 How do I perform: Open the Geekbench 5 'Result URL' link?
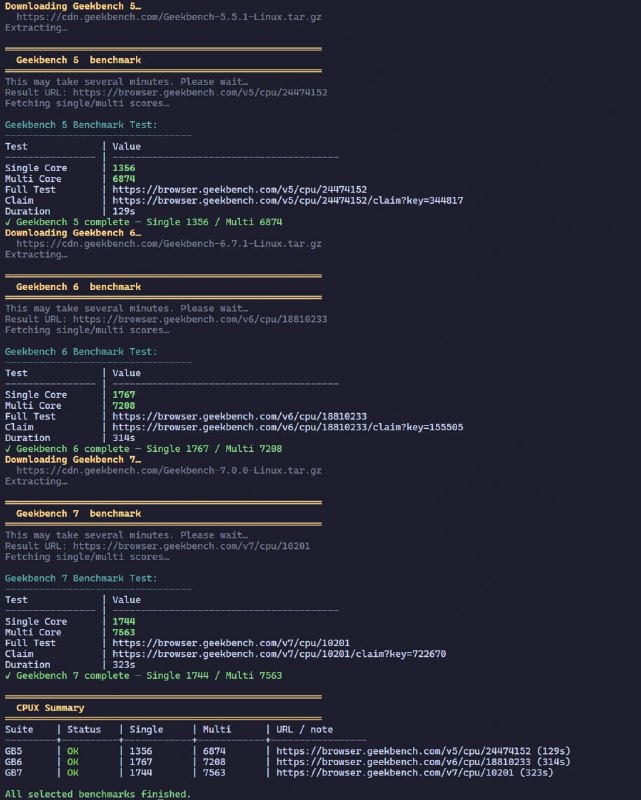[x=200, y=92]
